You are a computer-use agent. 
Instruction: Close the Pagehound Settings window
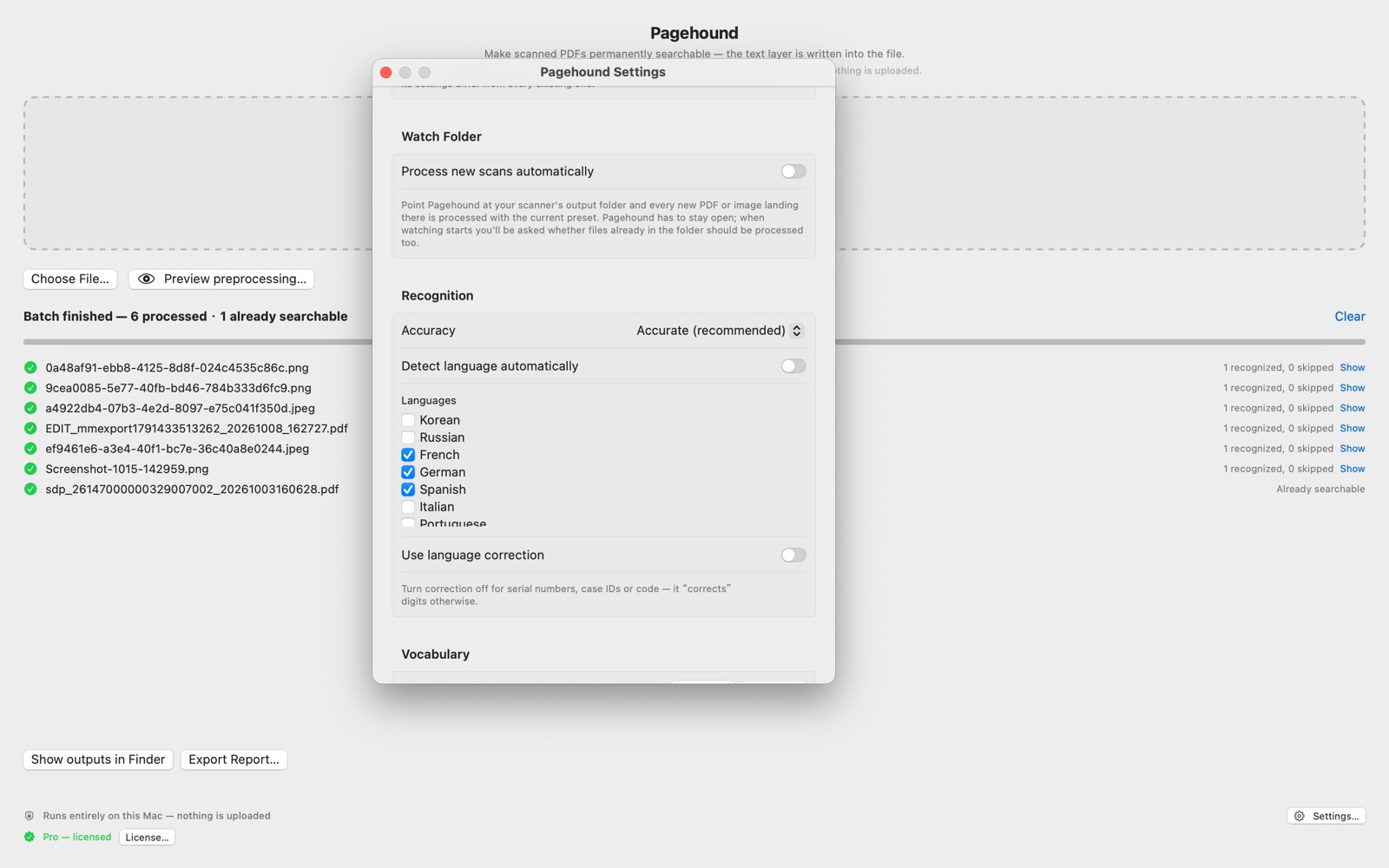pyautogui.click(x=386, y=73)
